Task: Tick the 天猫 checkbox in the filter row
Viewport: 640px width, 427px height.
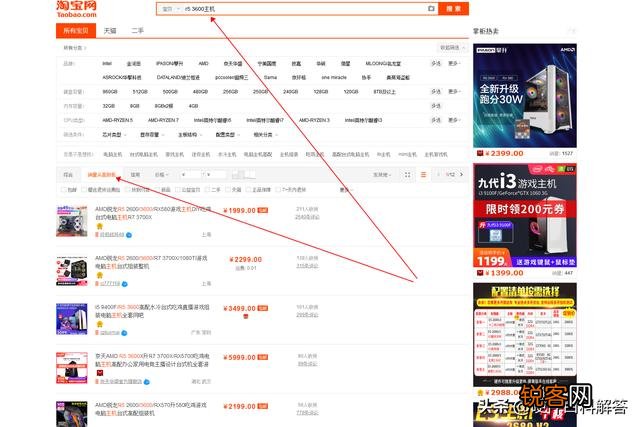Action: [x=228, y=189]
